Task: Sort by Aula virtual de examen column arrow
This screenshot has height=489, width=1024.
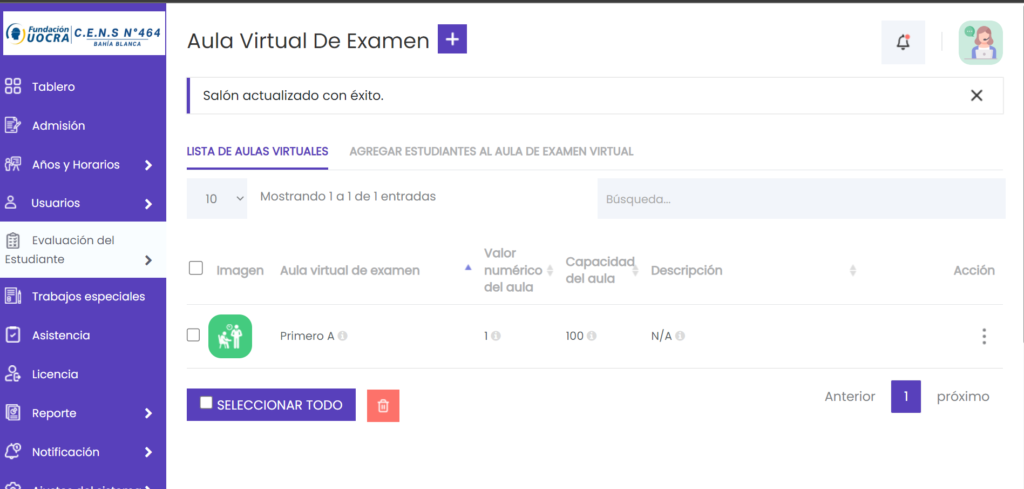Action: 468,268
